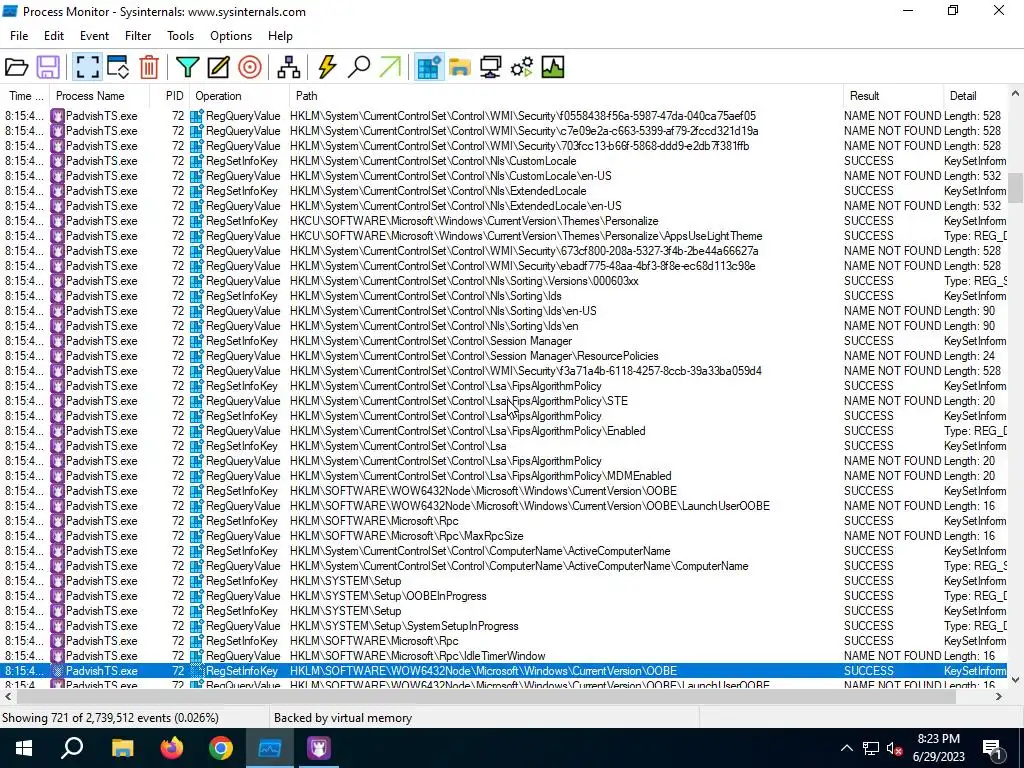Launch Firefox from the taskbar
The height and width of the screenshot is (768, 1024).
coord(172,748)
